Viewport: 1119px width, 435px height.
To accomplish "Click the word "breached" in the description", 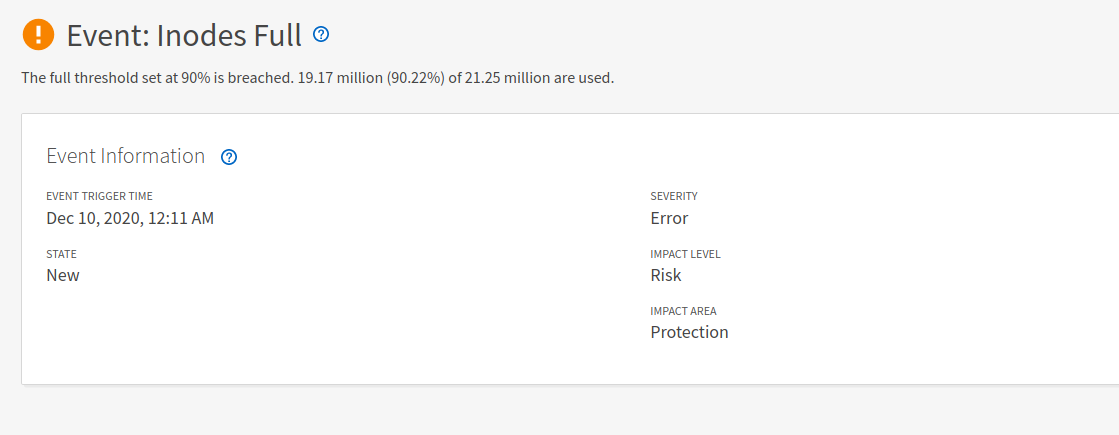I will coord(259,78).
